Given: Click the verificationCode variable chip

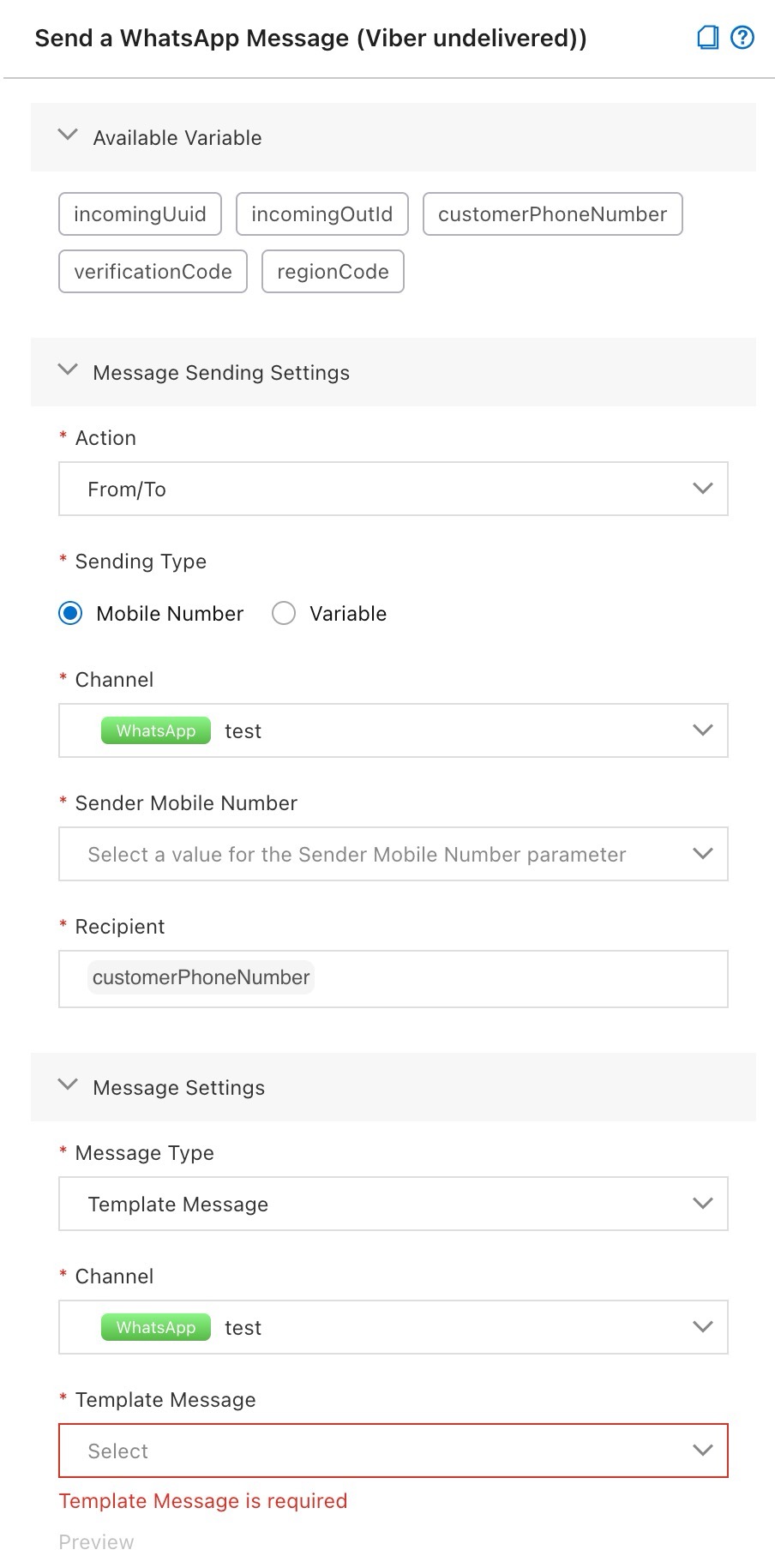Looking at the screenshot, I should (x=152, y=272).
